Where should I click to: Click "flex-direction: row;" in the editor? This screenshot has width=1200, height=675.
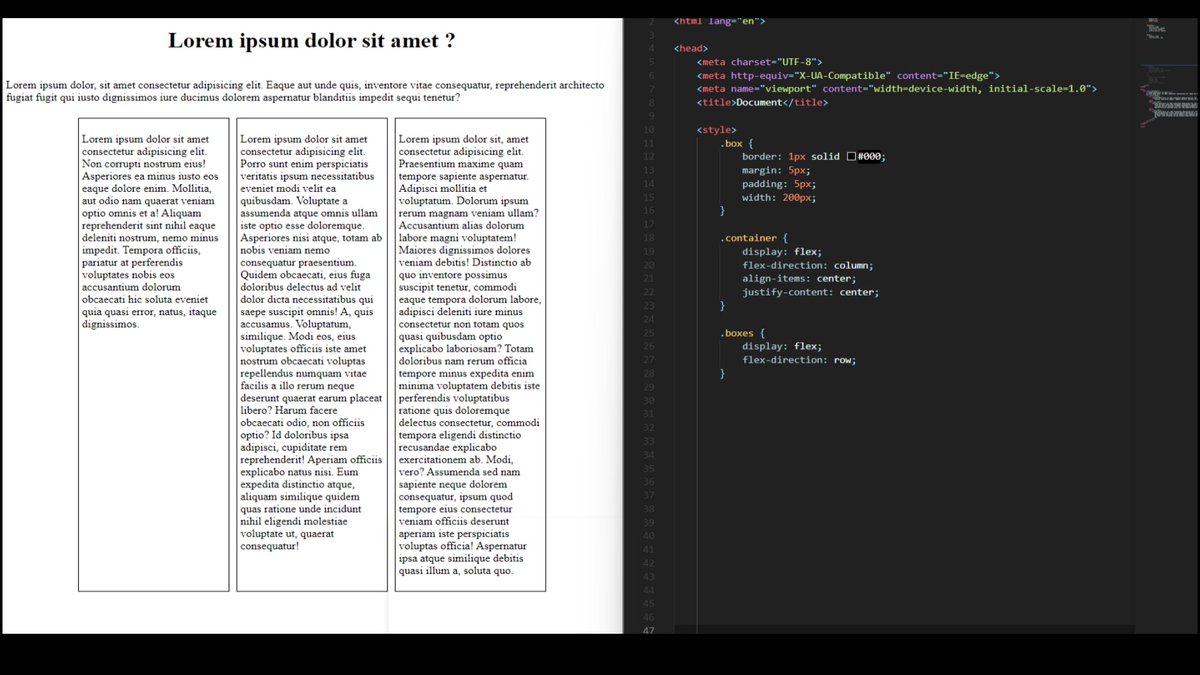(x=799, y=360)
